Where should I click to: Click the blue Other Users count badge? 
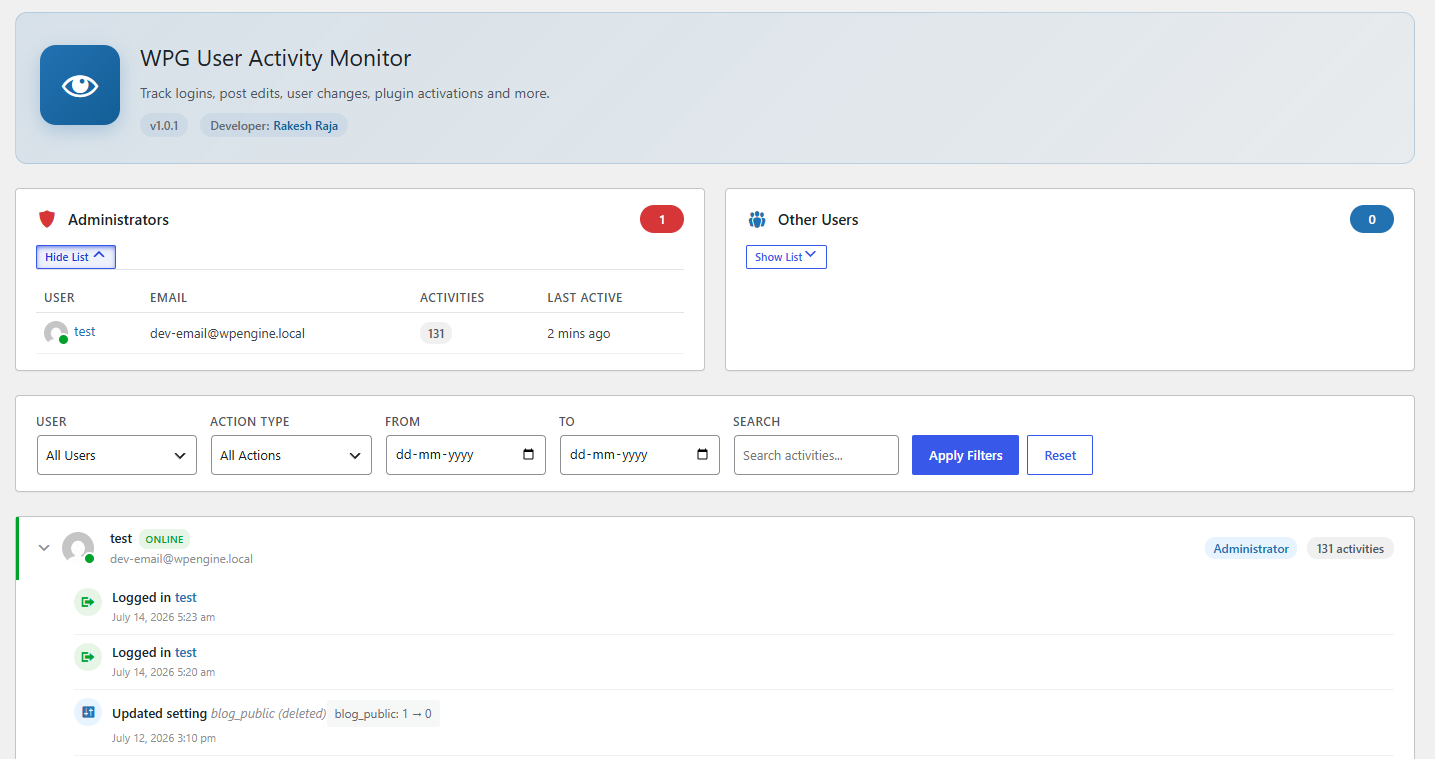[1372, 219]
